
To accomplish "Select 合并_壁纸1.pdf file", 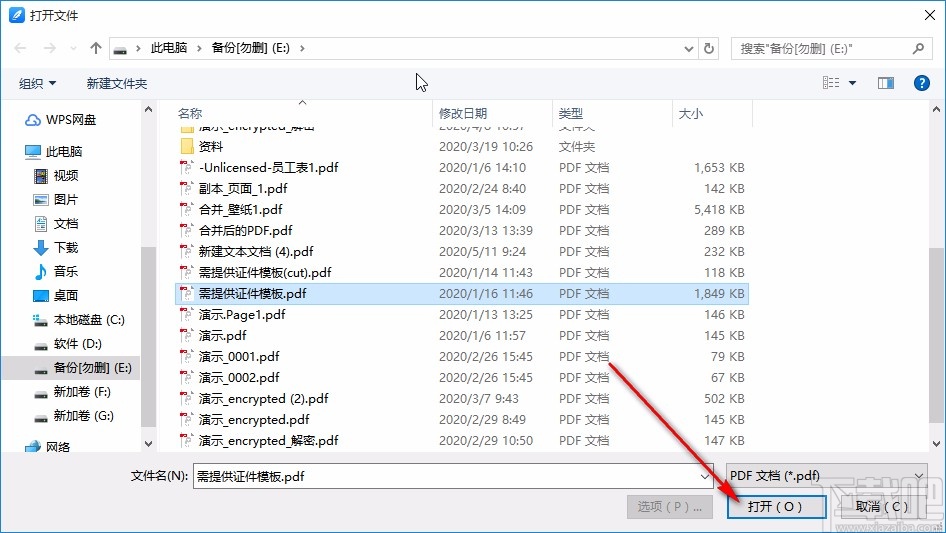I will 462,209.
